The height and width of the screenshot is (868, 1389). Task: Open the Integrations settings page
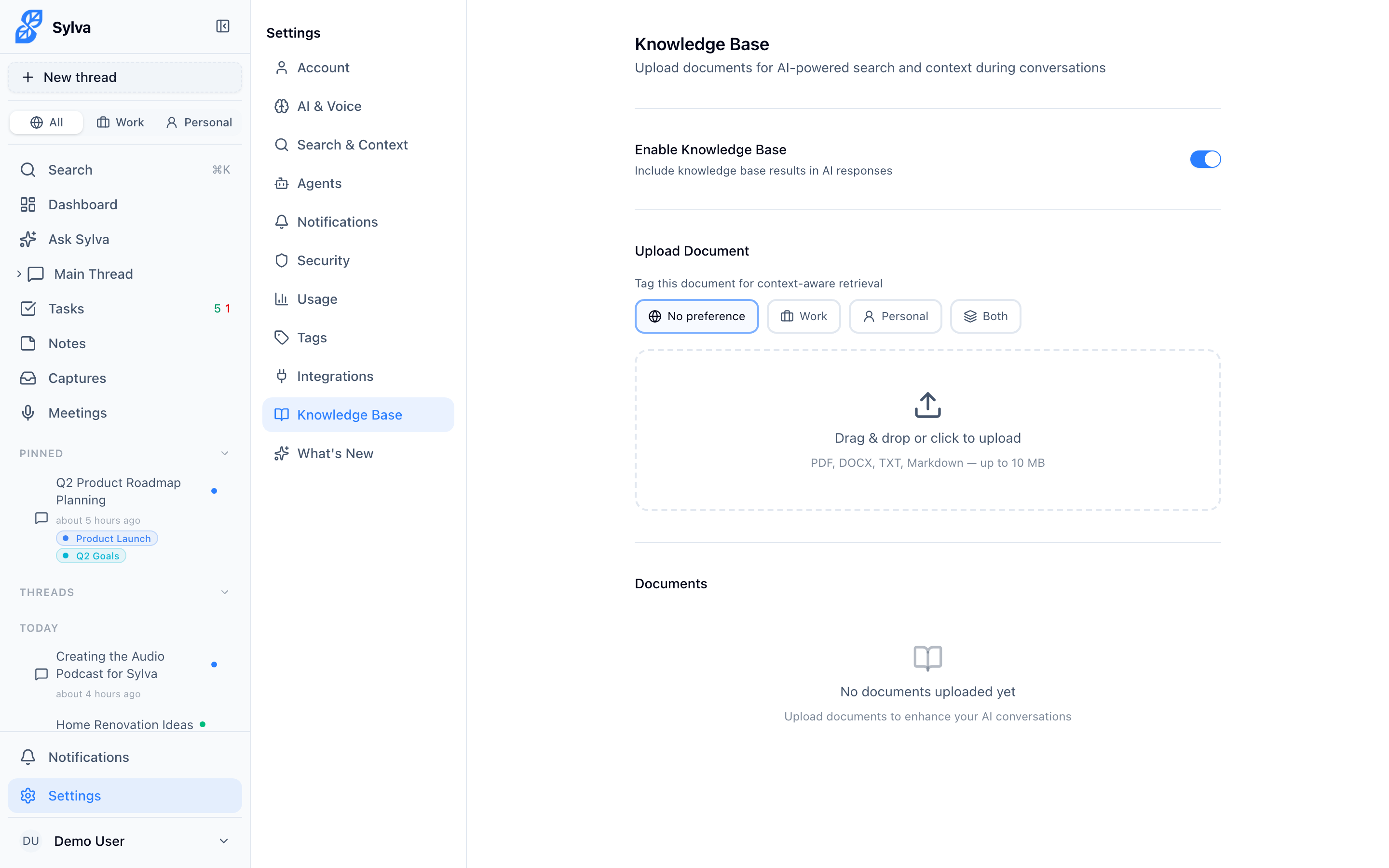(358, 376)
